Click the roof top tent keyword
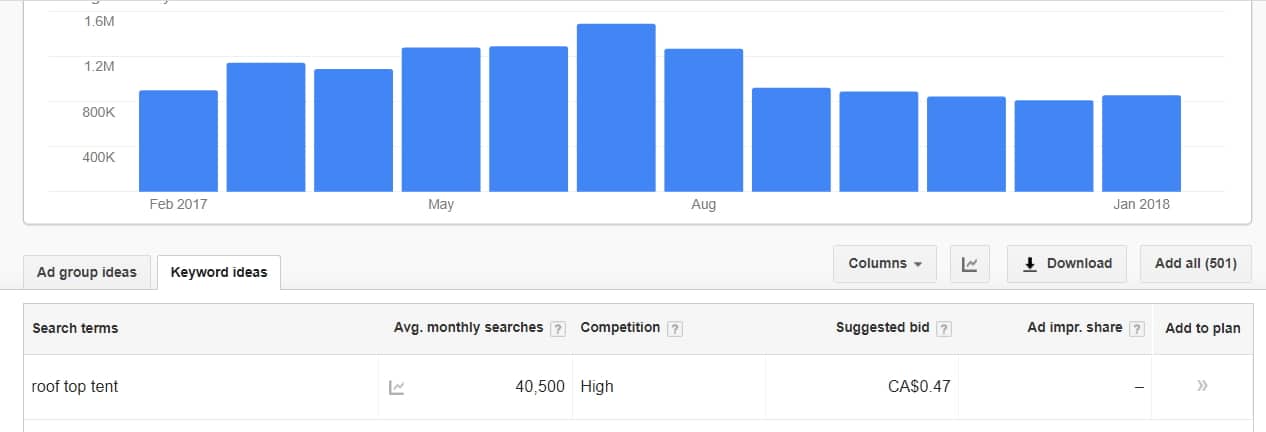Screen dimensions: 1266x432 point(75,386)
